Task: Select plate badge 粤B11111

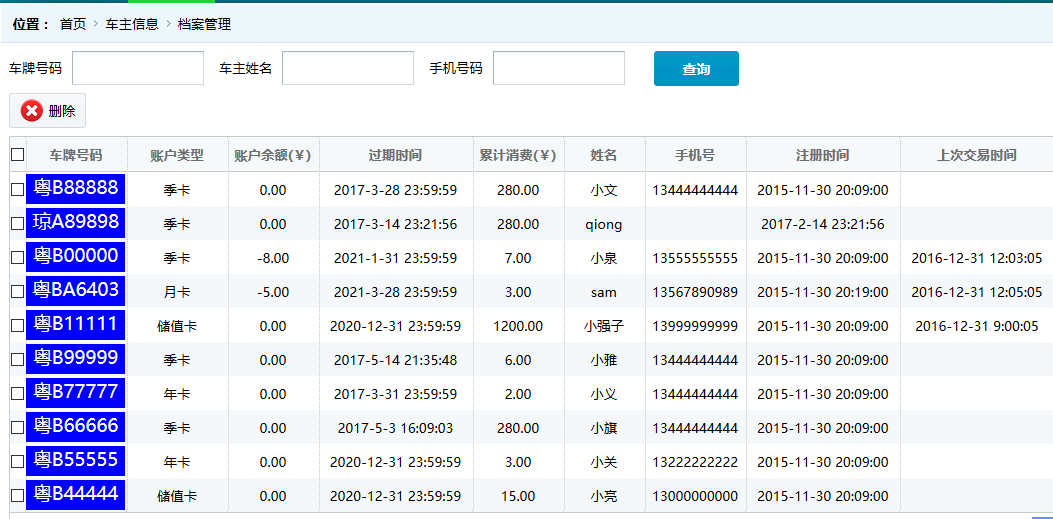Action: [76, 324]
